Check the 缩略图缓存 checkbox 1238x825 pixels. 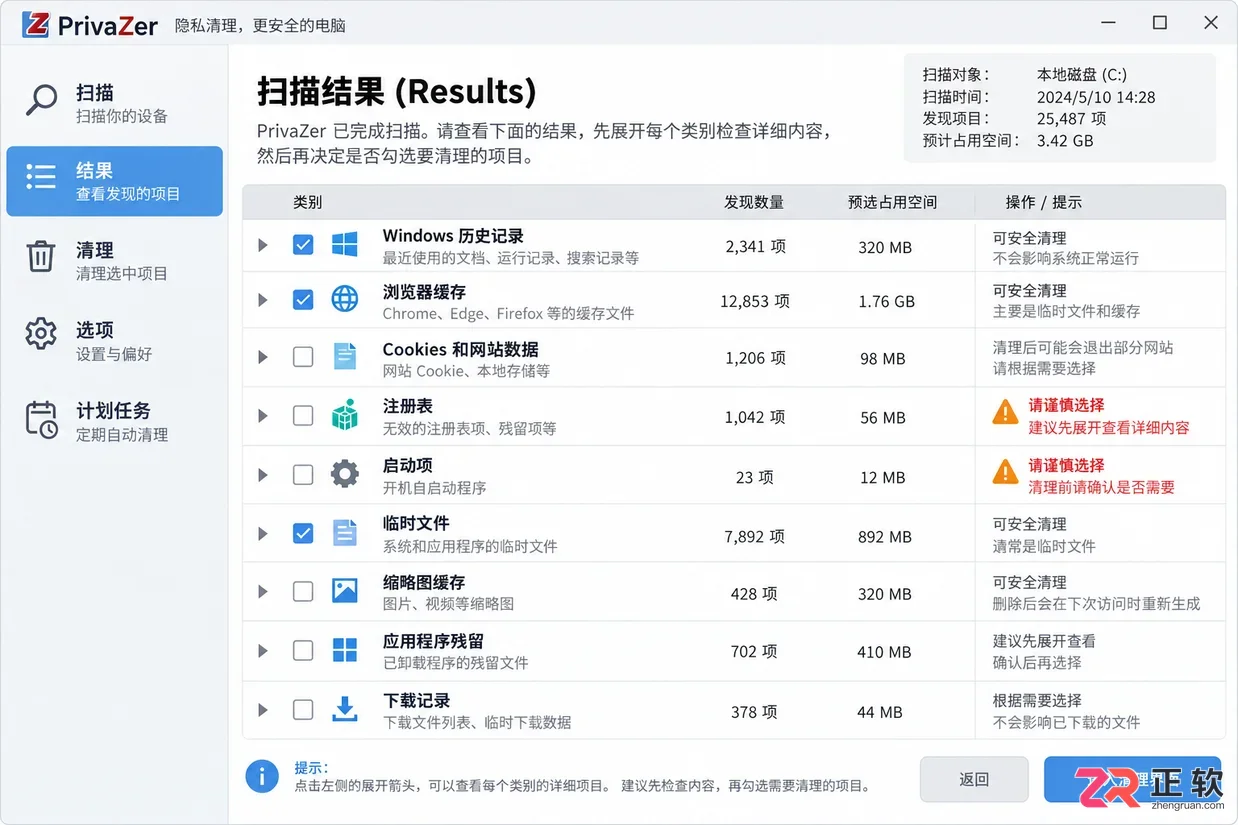click(303, 592)
